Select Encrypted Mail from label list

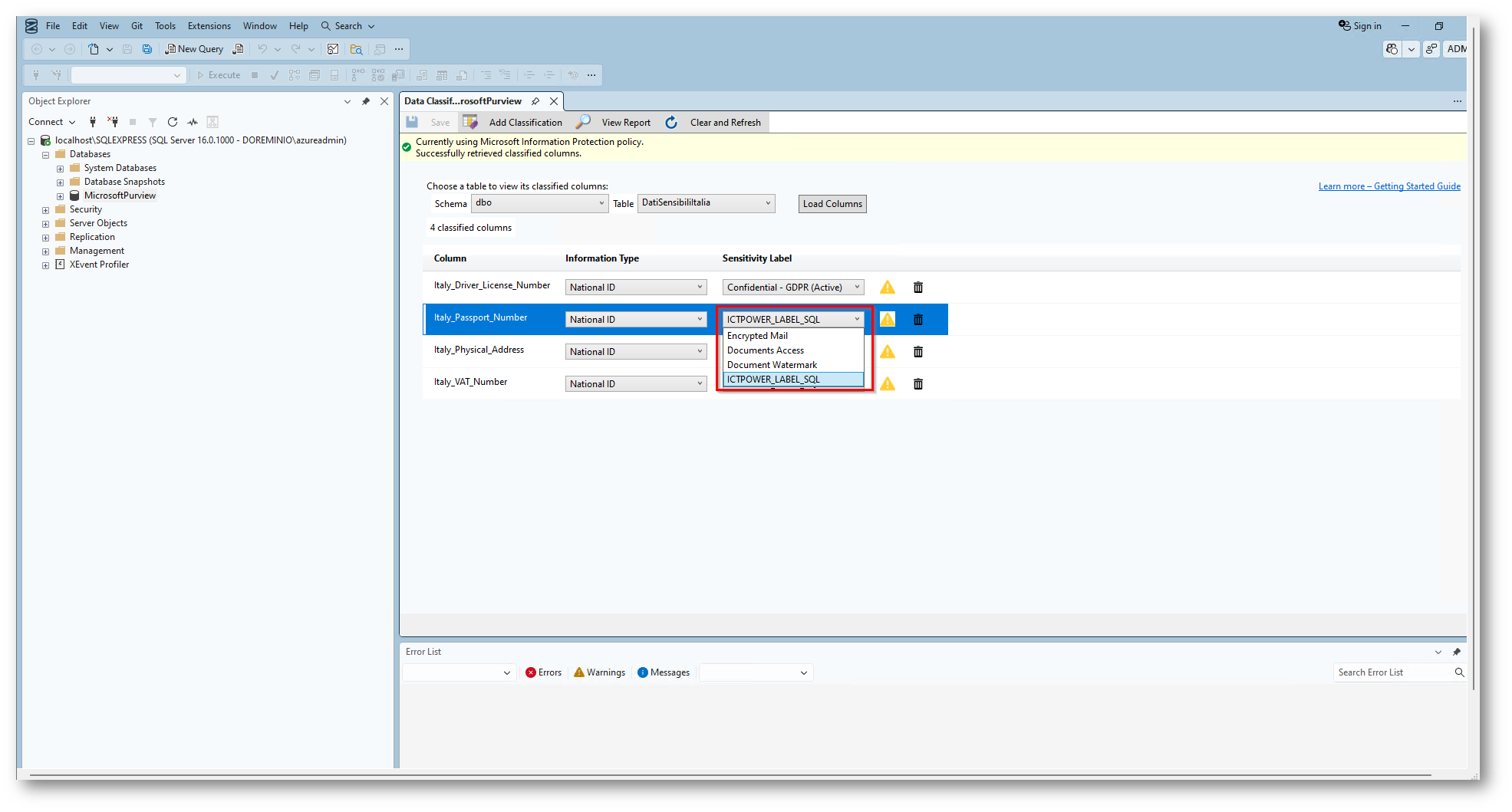click(x=757, y=336)
